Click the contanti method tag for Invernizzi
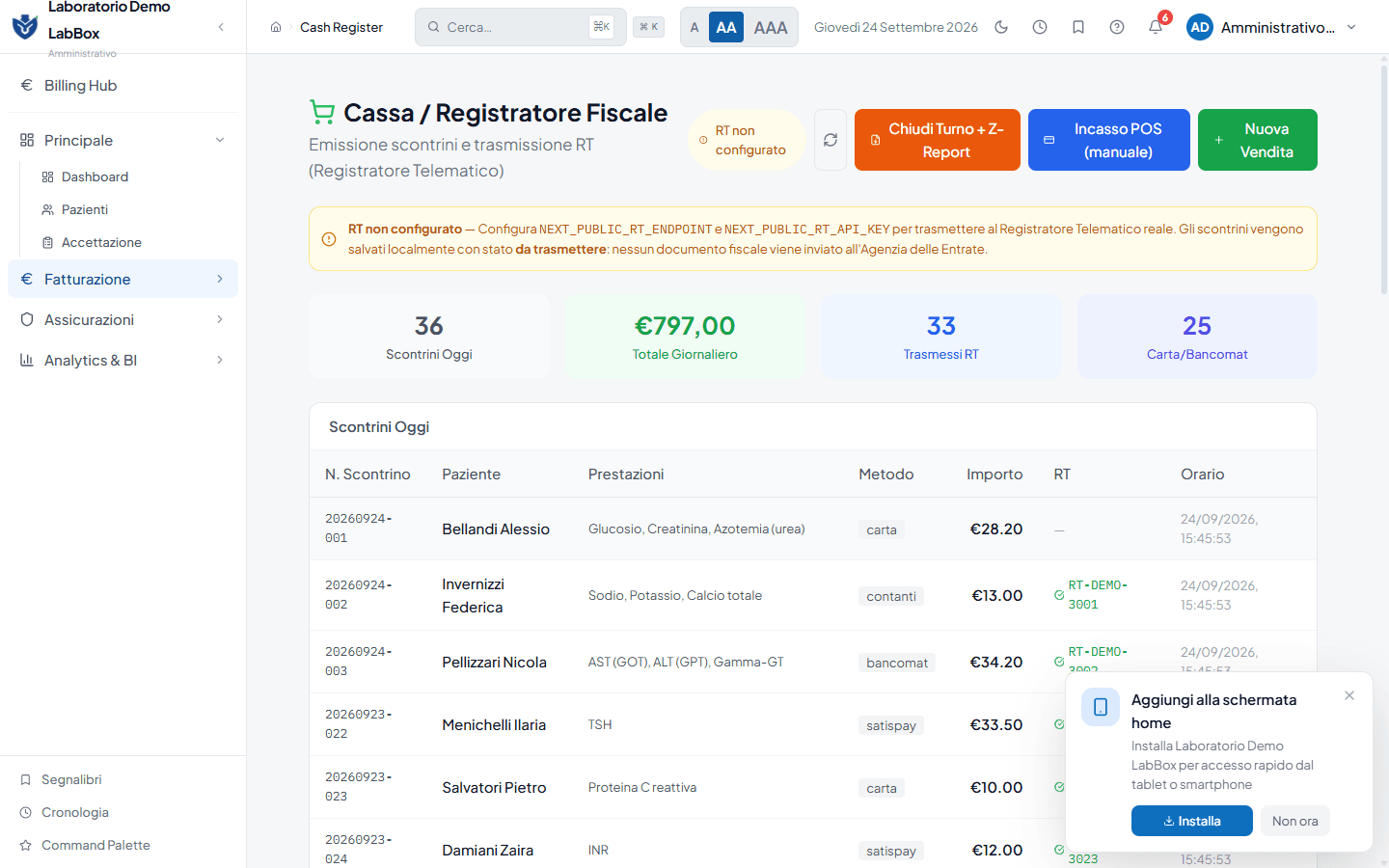Viewport: 1389px width, 868px height. [891, 596]
